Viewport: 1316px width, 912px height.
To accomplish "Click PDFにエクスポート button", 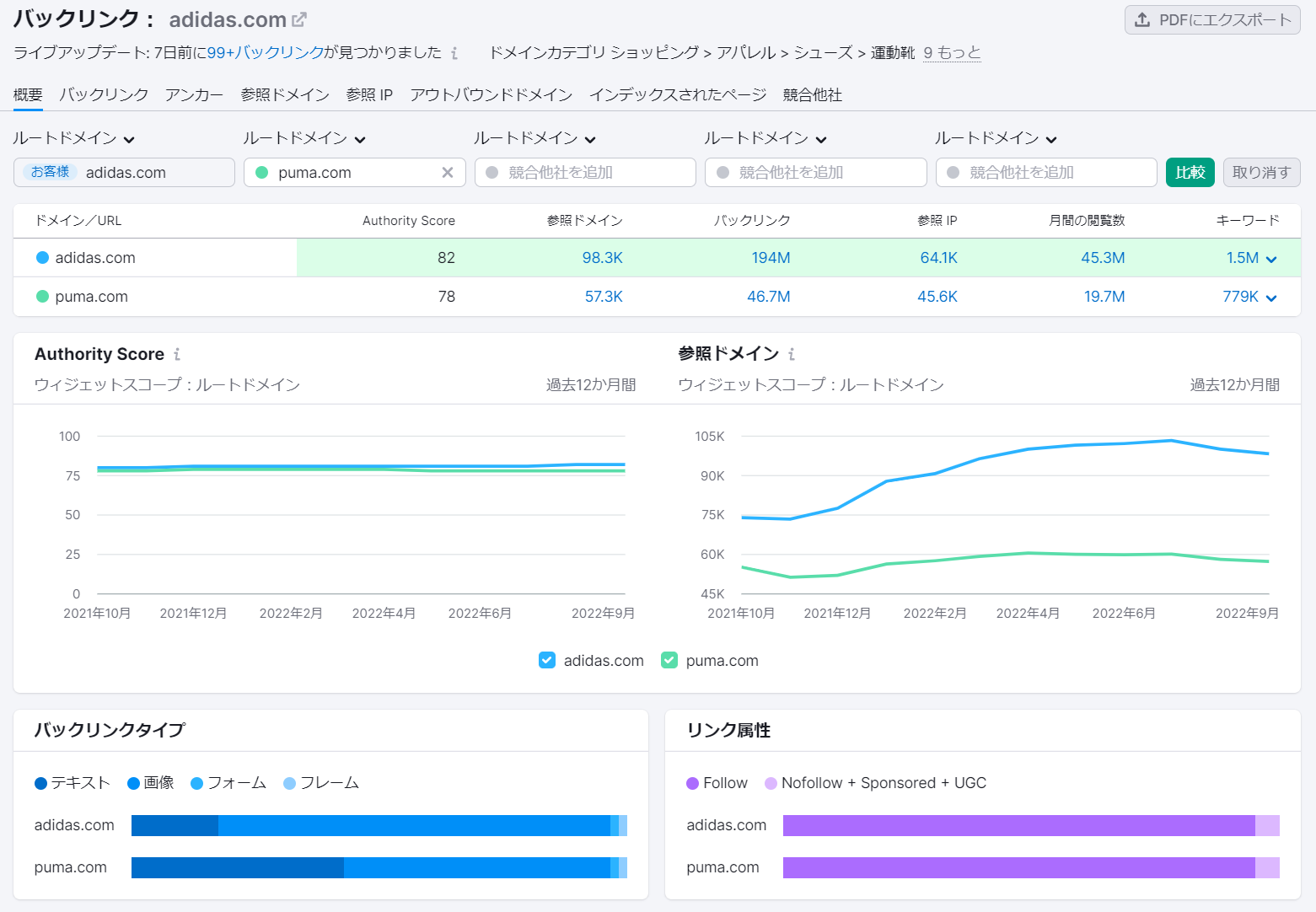I will (1212, 19).
